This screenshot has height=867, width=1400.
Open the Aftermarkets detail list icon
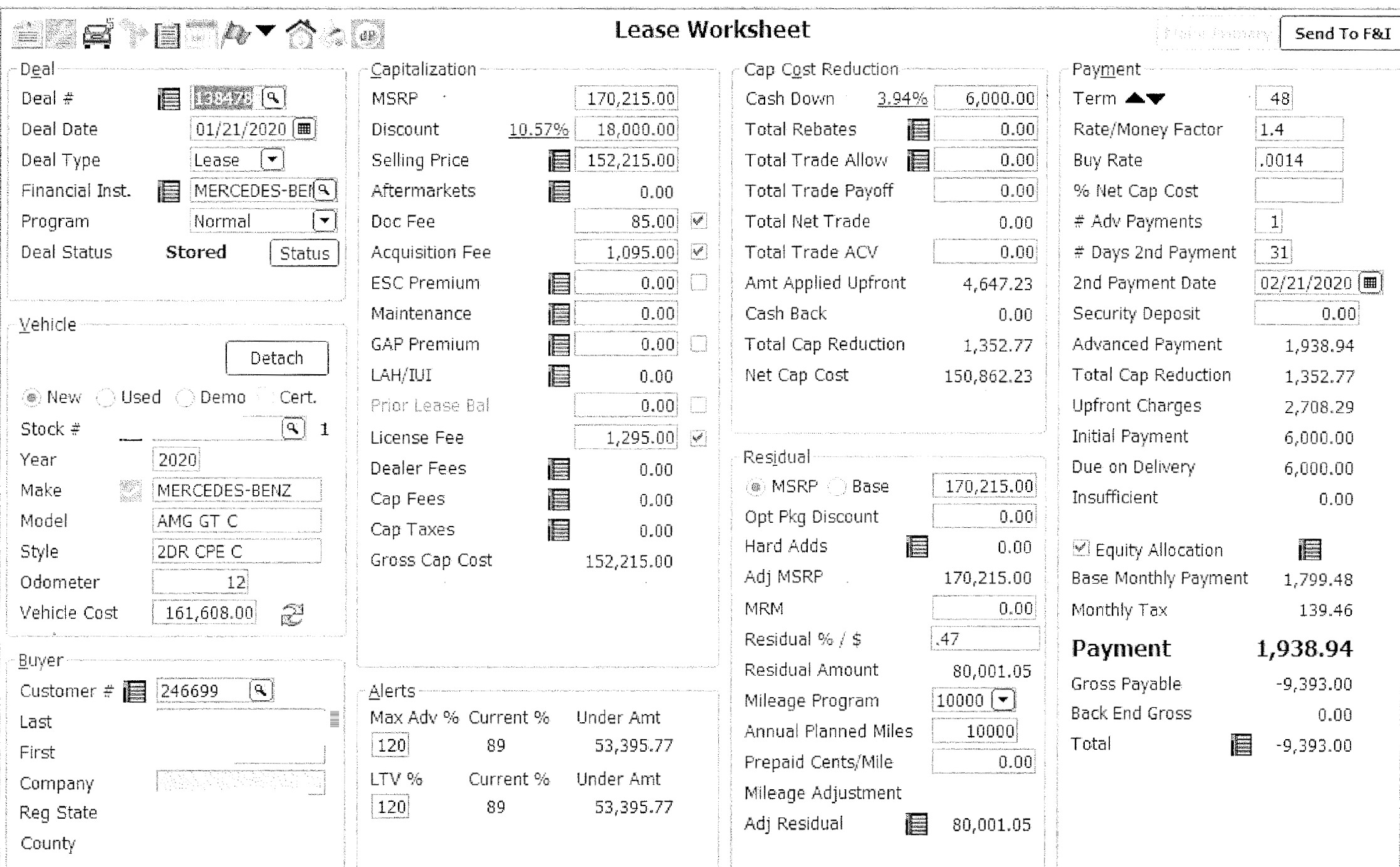coord(559,191)
